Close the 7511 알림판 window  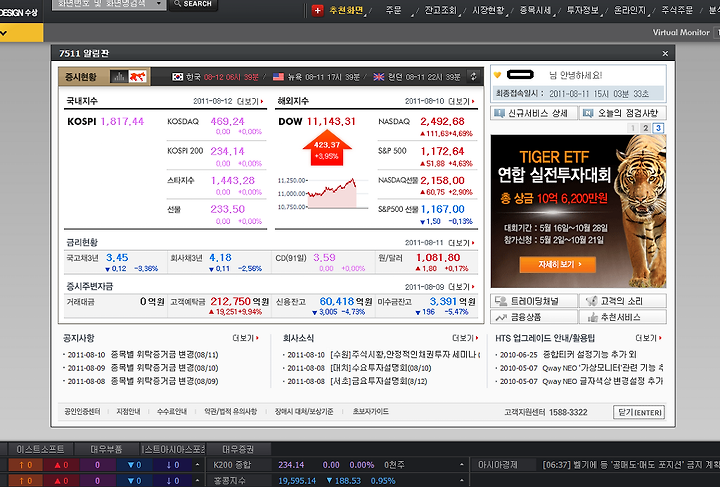click(665, 54)
